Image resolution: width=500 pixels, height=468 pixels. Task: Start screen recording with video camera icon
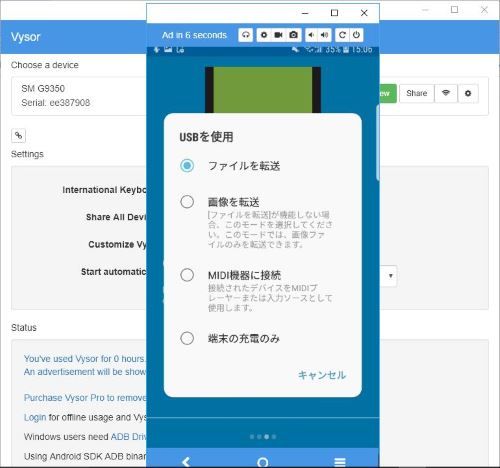pos(278,35)
